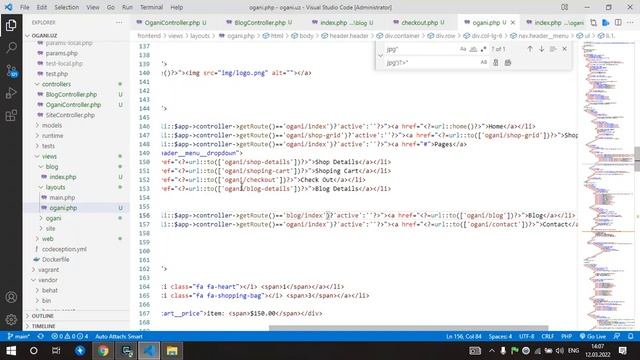Open the Extensions view

coord(11,116)
